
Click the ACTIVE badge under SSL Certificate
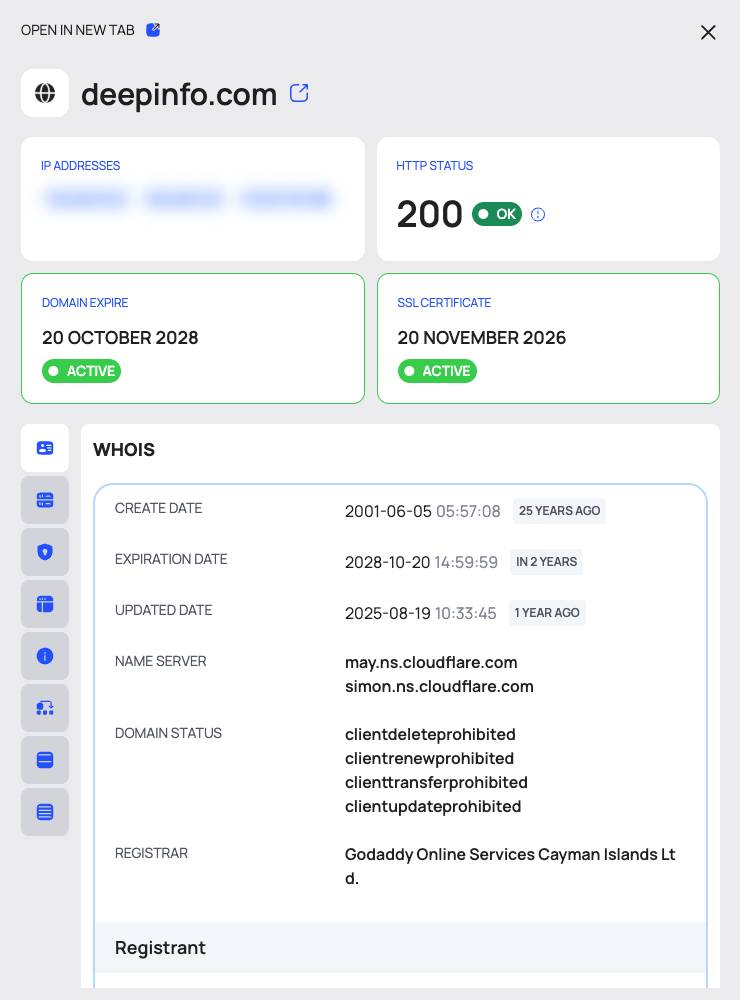438,371
